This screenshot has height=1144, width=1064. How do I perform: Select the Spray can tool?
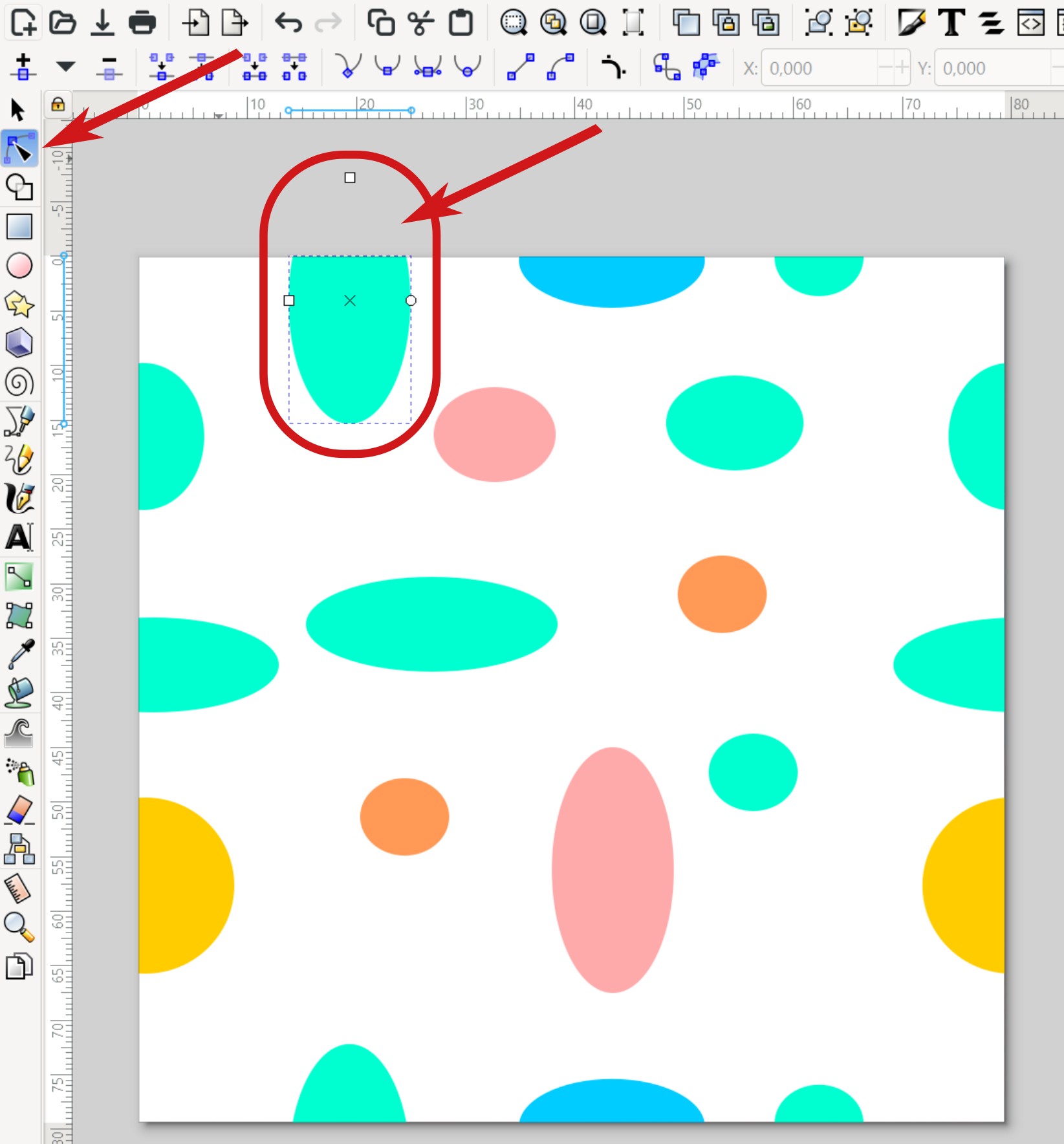(19, 771)
